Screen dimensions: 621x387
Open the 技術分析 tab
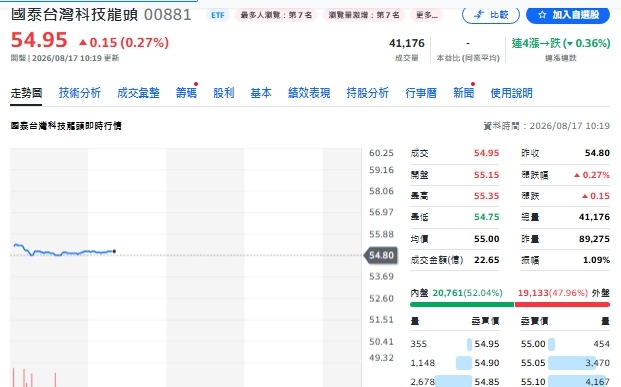[x=80, y=93]
